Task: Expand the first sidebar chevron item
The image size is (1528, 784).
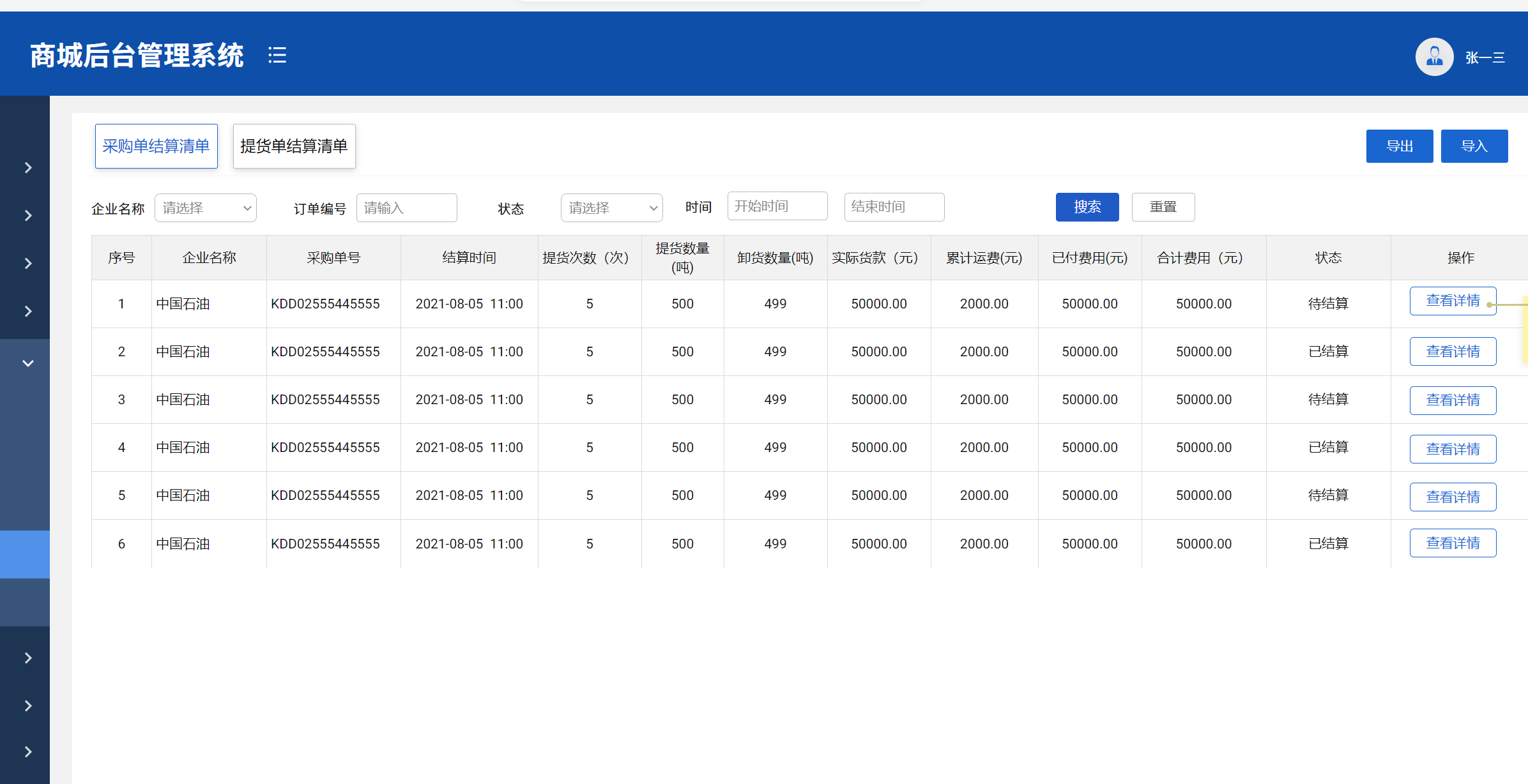Action: click(28, 167)
